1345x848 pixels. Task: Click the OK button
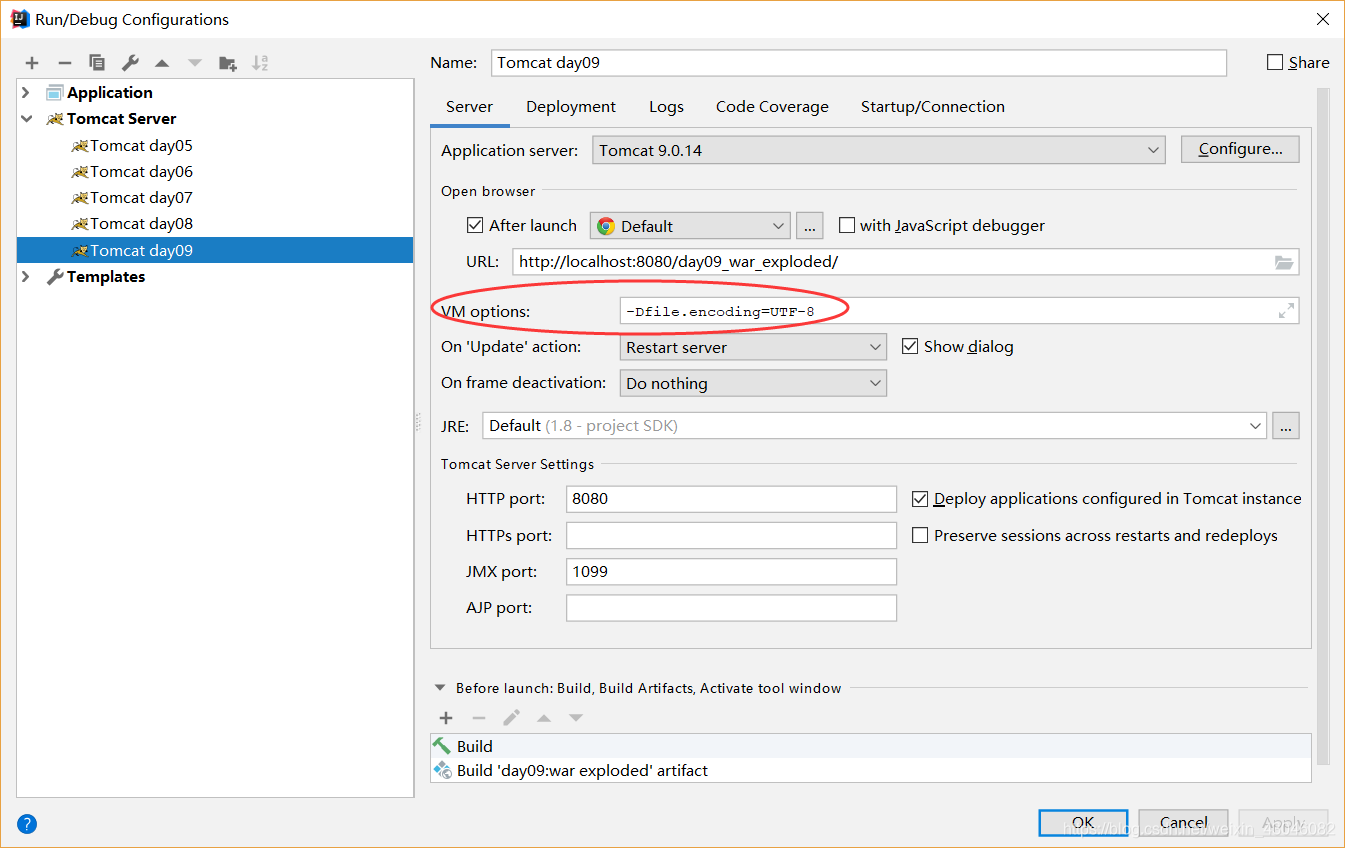[1083, 823]
